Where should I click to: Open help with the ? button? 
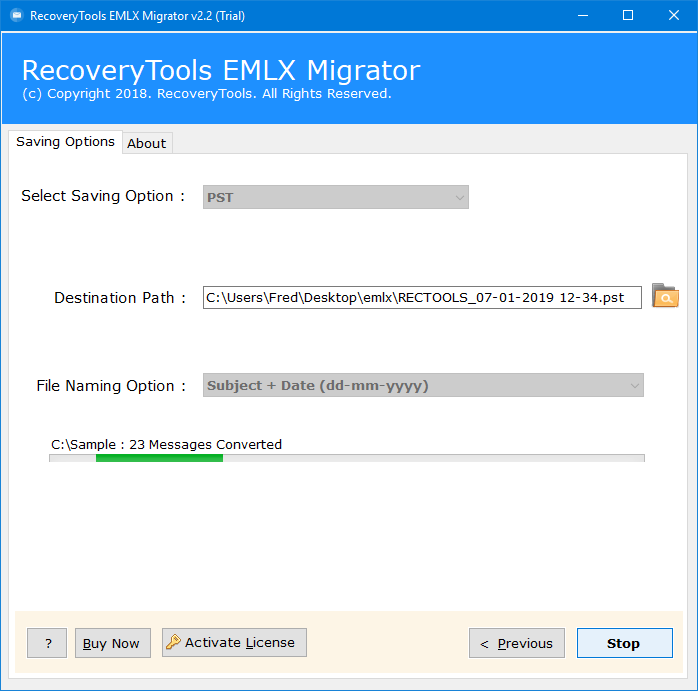point(47,643)
